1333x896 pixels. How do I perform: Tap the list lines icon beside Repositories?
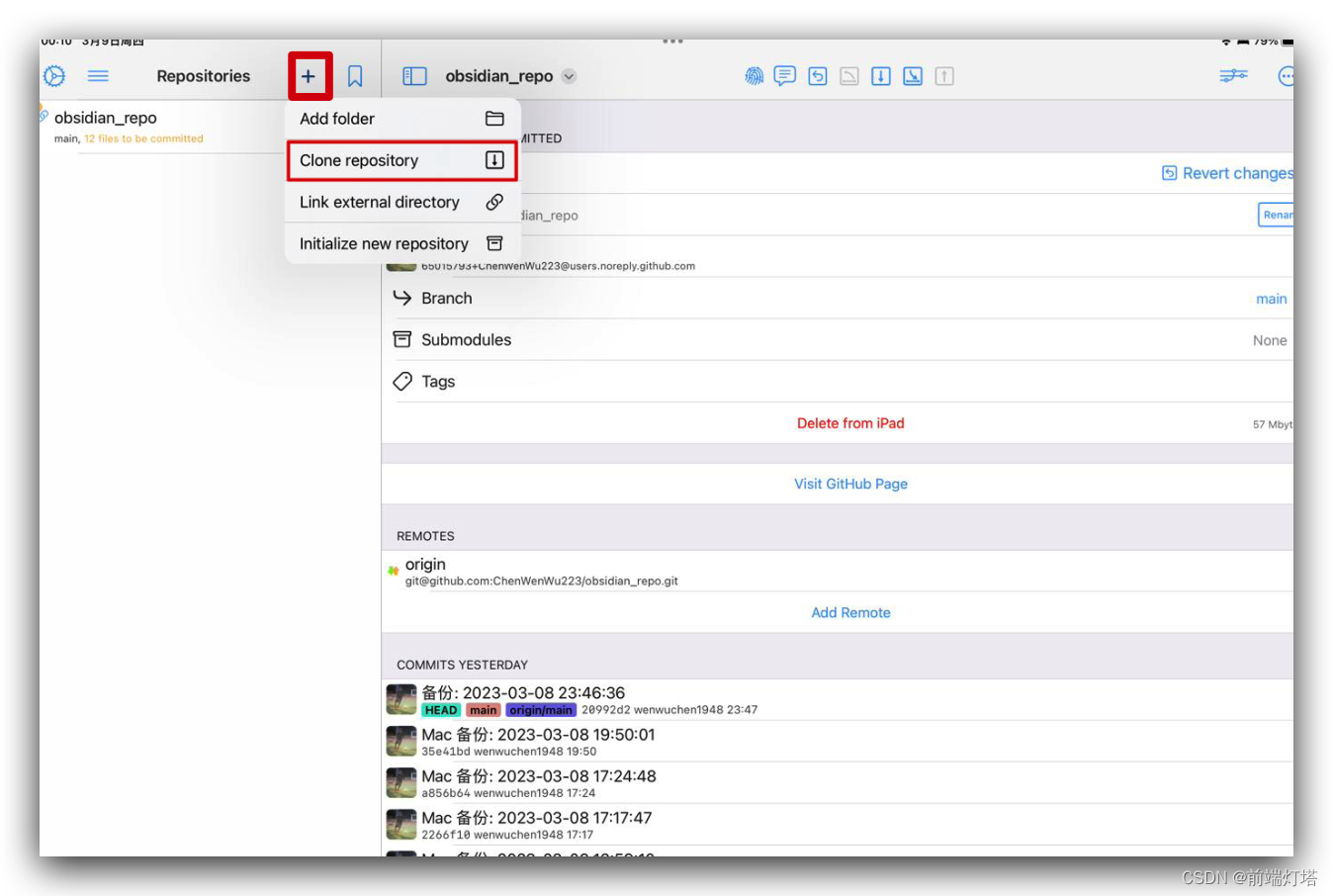(x=98, y=76)
